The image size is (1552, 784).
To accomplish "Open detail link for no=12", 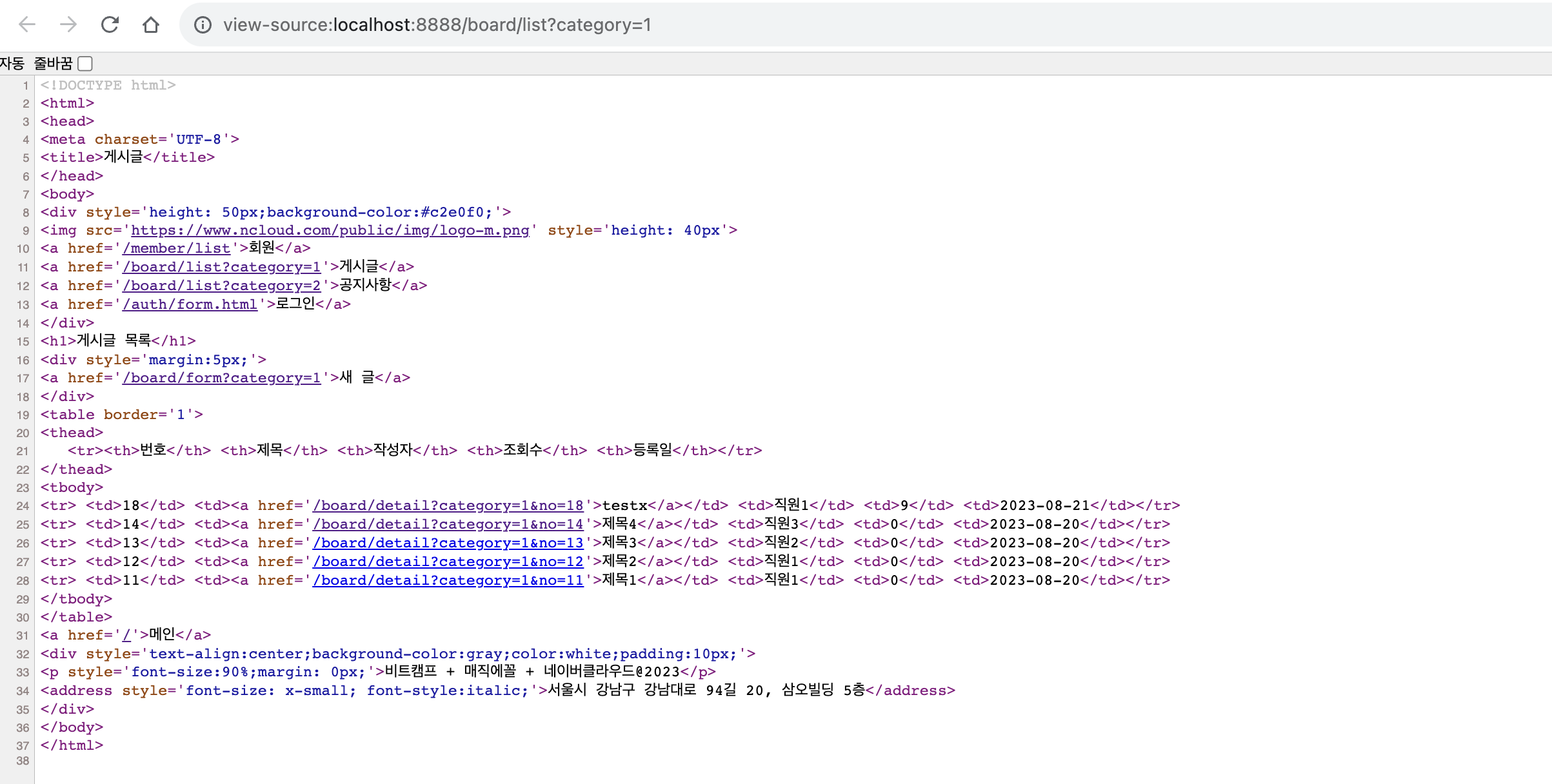I will [448, 562].
